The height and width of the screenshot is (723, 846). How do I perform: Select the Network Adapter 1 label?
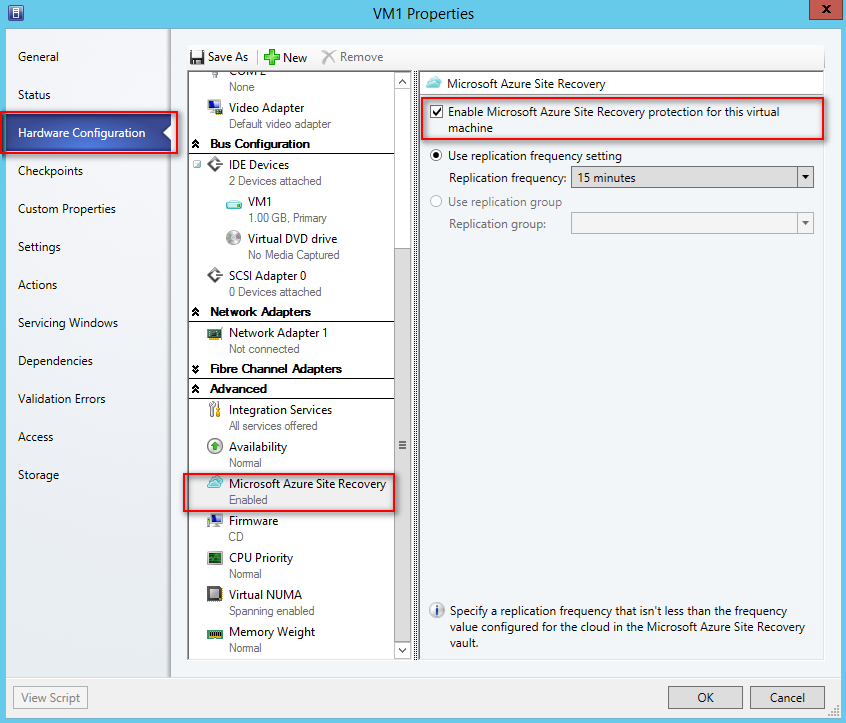pyautogui.click(x=278, y=333)
